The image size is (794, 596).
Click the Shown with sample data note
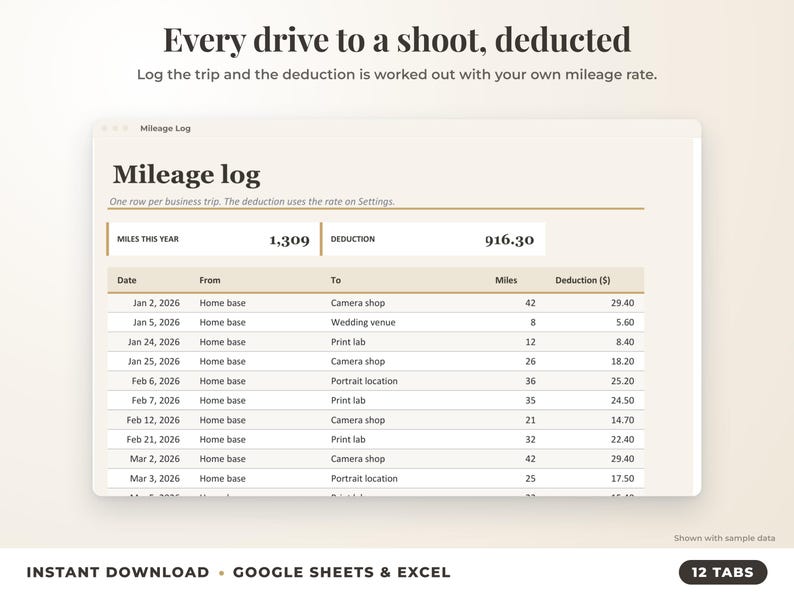(x=724, y=538)
